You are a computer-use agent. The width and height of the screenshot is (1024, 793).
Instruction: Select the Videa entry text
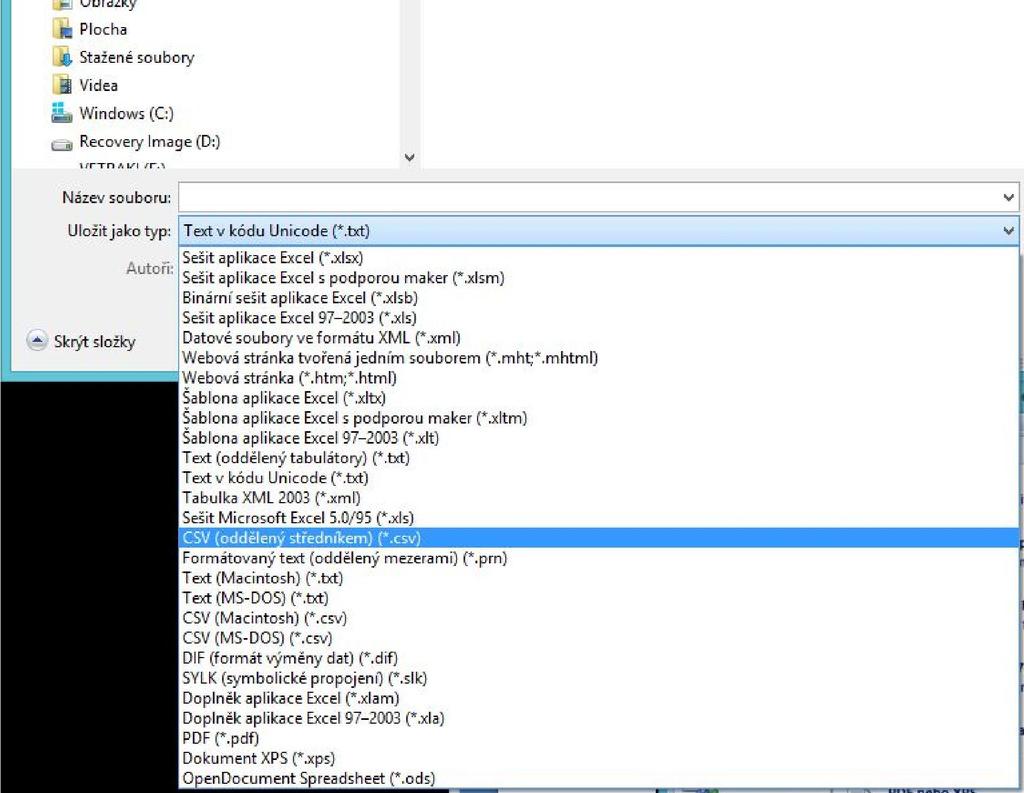(99, 86)
